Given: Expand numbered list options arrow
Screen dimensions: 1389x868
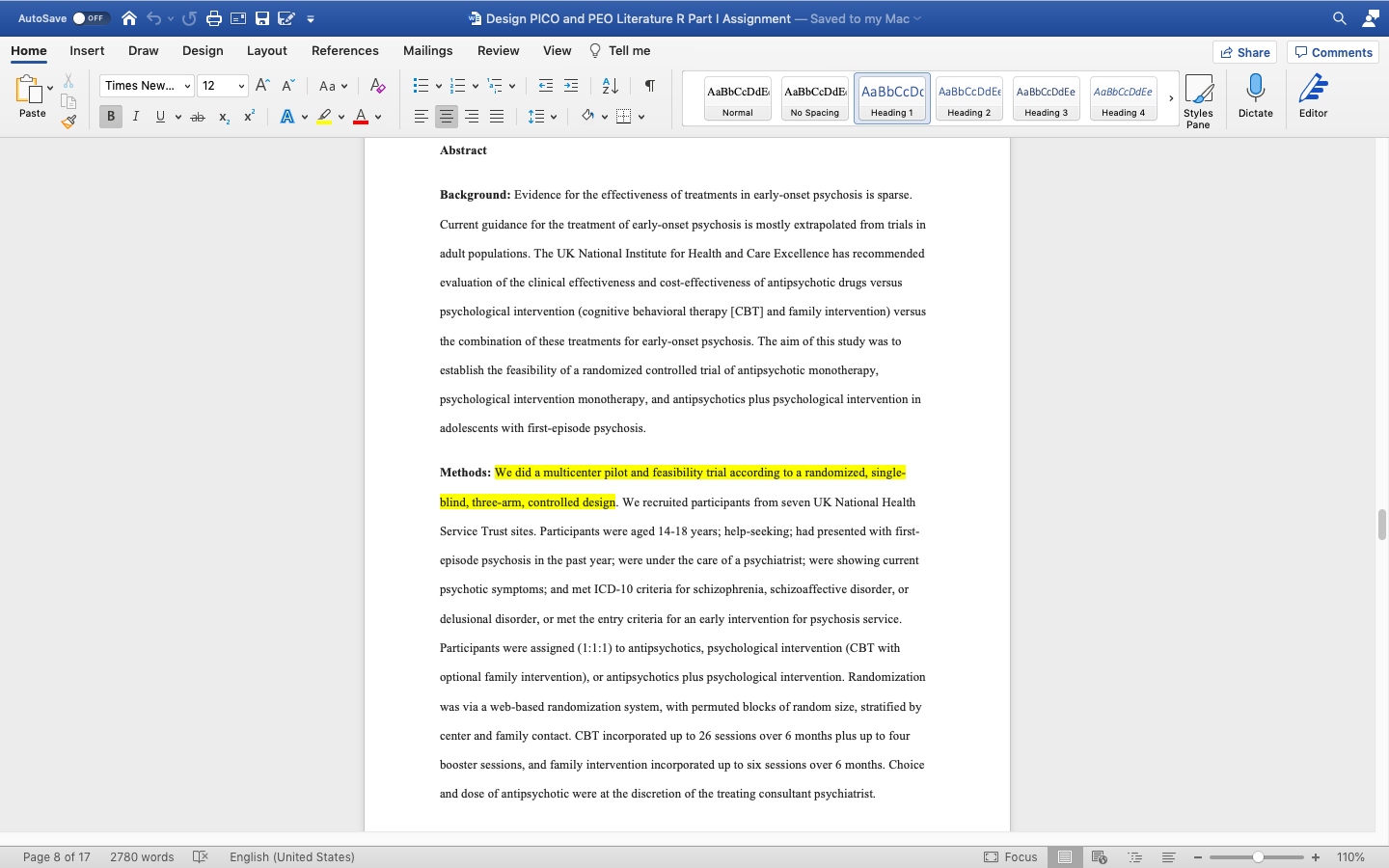Looking at the screenshot, I should [x=476, y=86].
